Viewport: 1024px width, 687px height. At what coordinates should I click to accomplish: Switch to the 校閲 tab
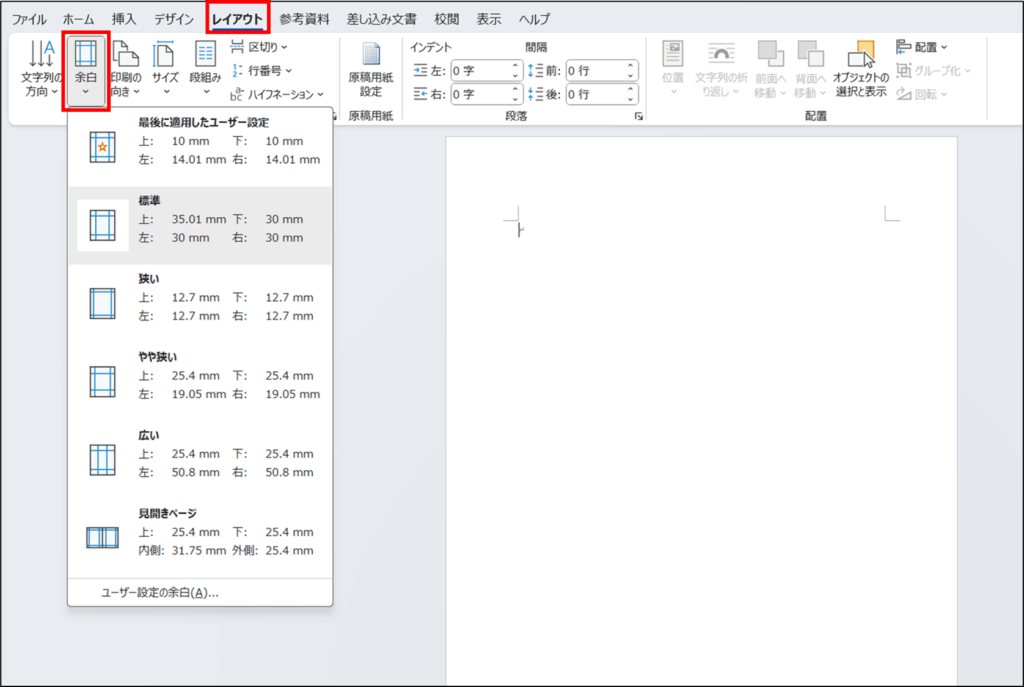pos(447,19)
